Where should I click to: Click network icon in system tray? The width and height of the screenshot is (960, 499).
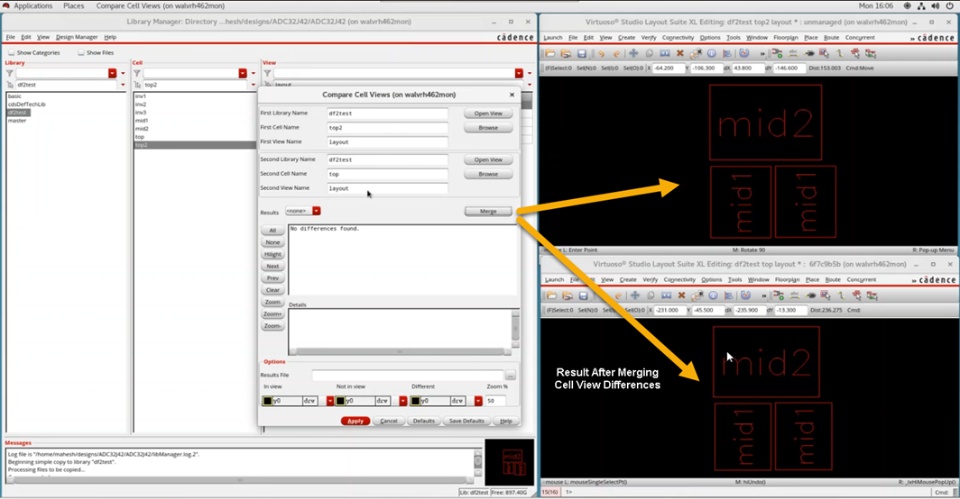(921, 6)
